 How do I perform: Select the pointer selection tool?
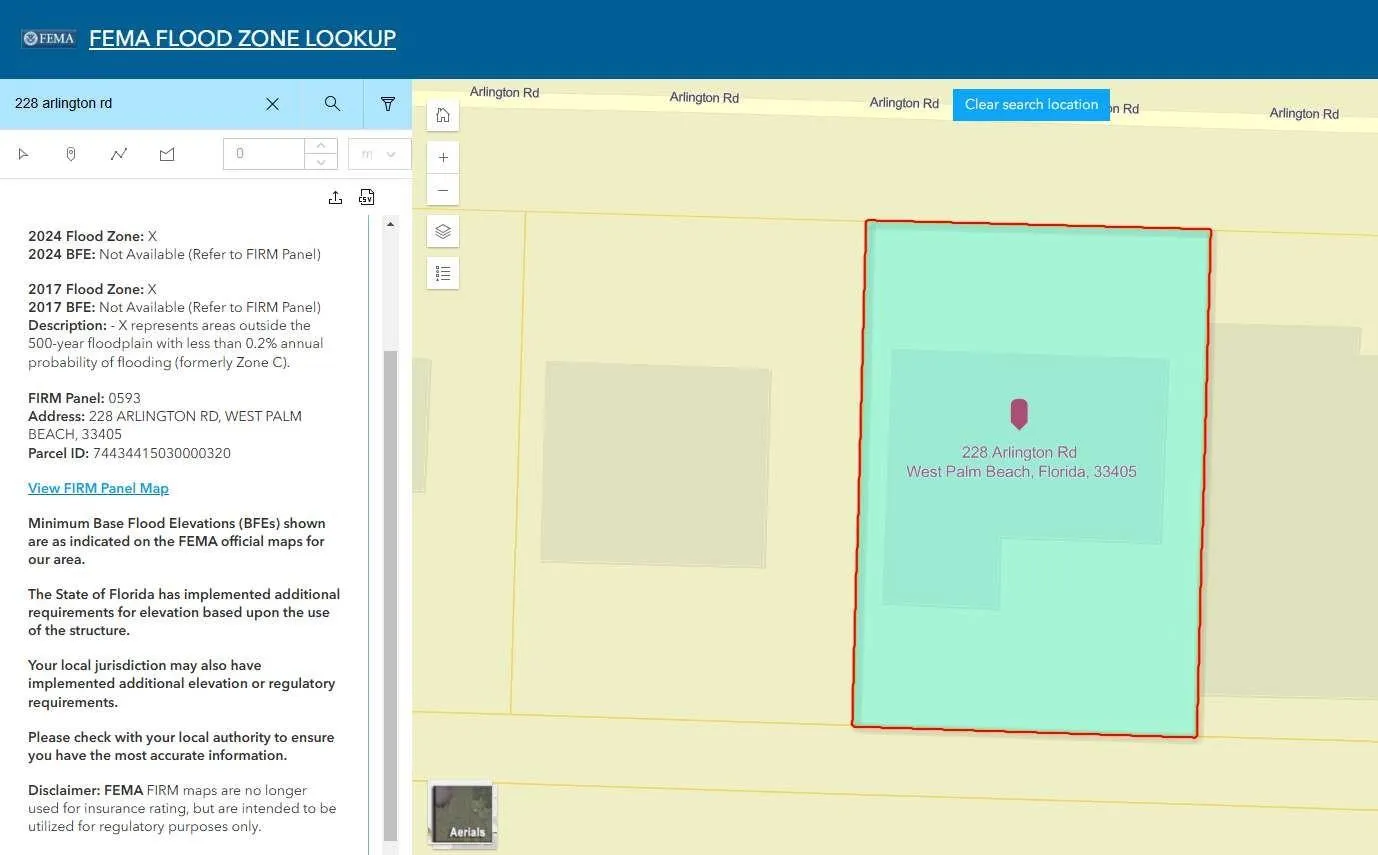23,154
